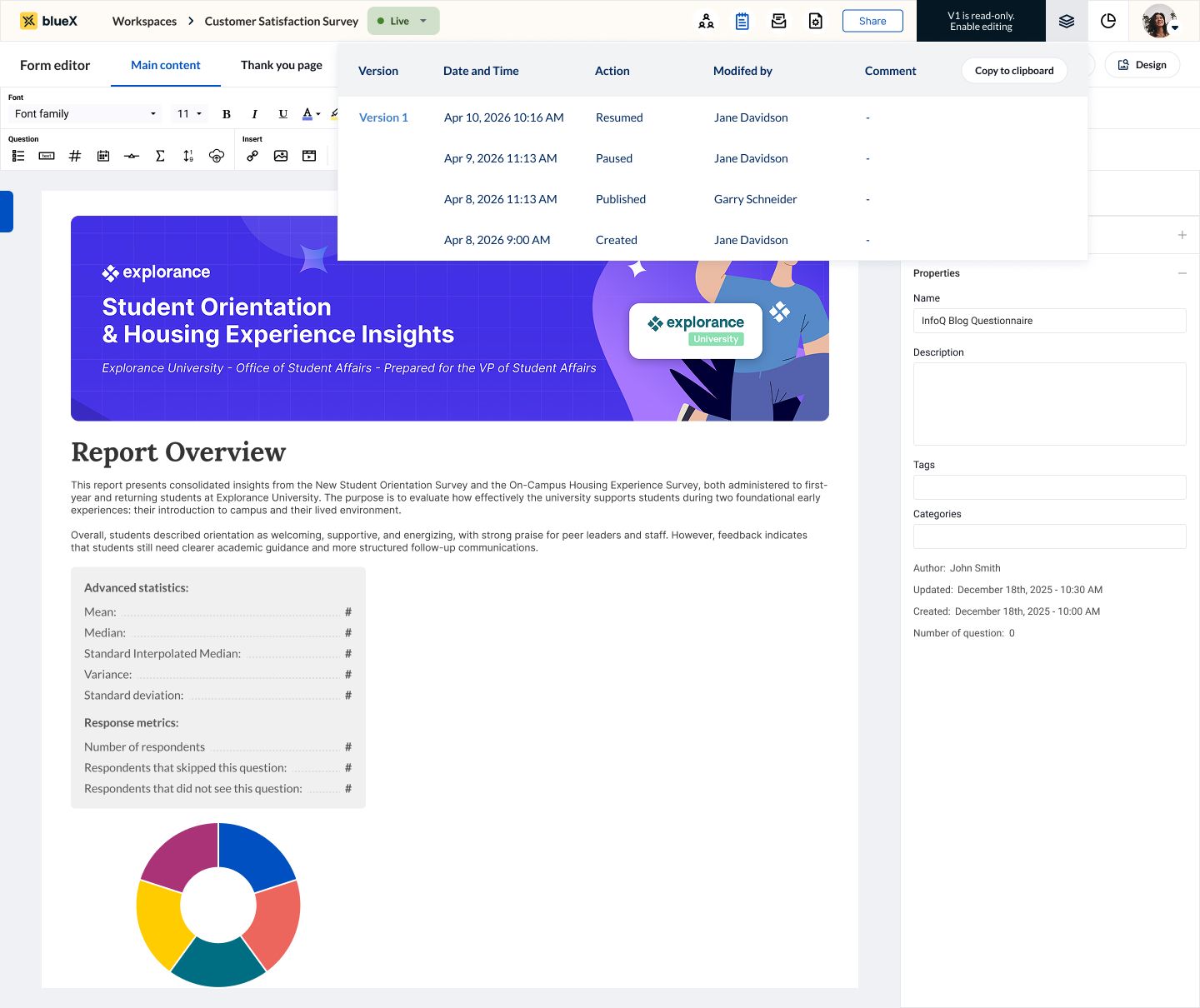Viewport: 1200px width, 1008px height.
Task: Apply bold formatting
Action: pyautogui.click(x=226, y=114)
